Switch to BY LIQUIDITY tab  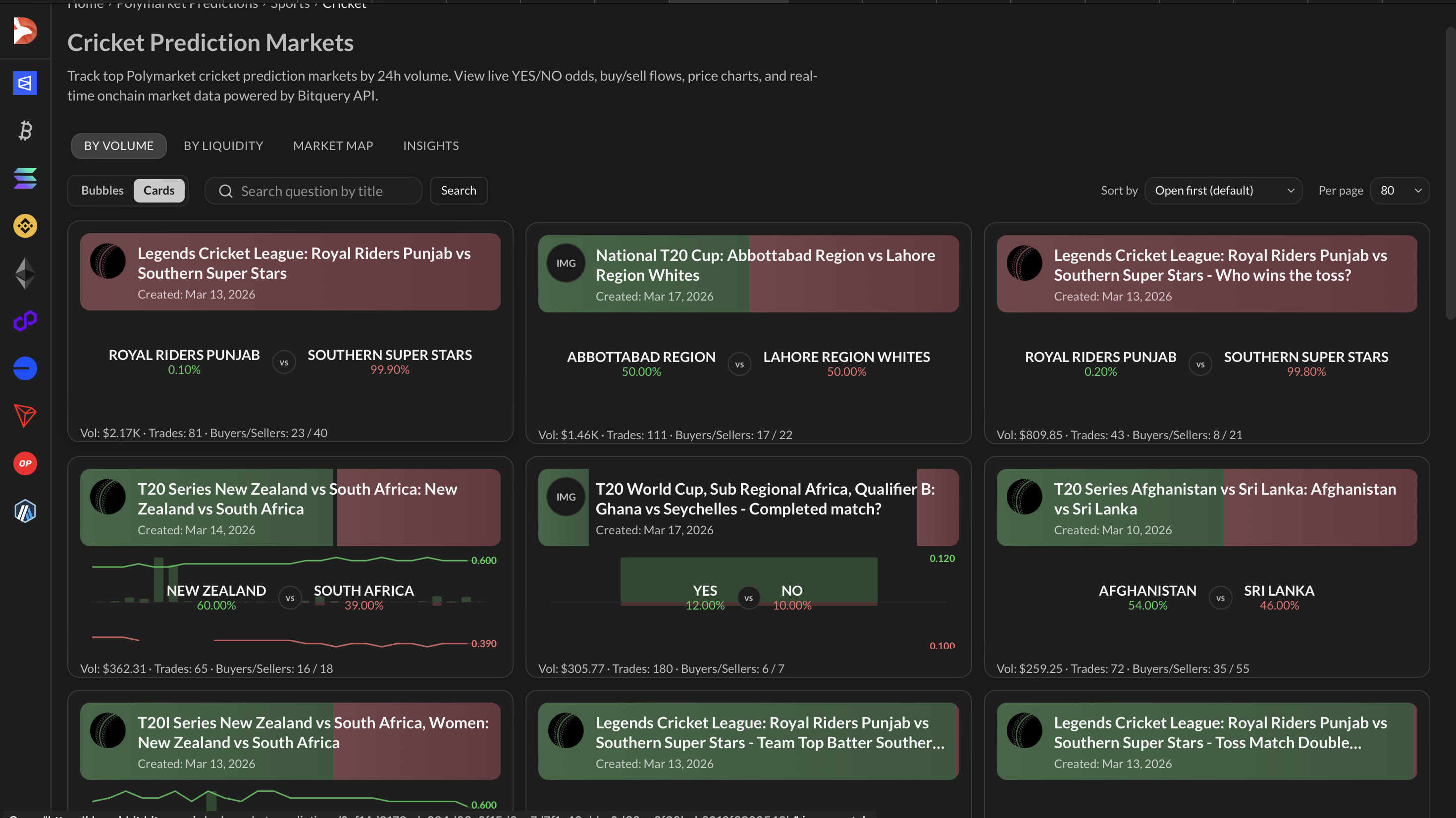click(223, 146)
